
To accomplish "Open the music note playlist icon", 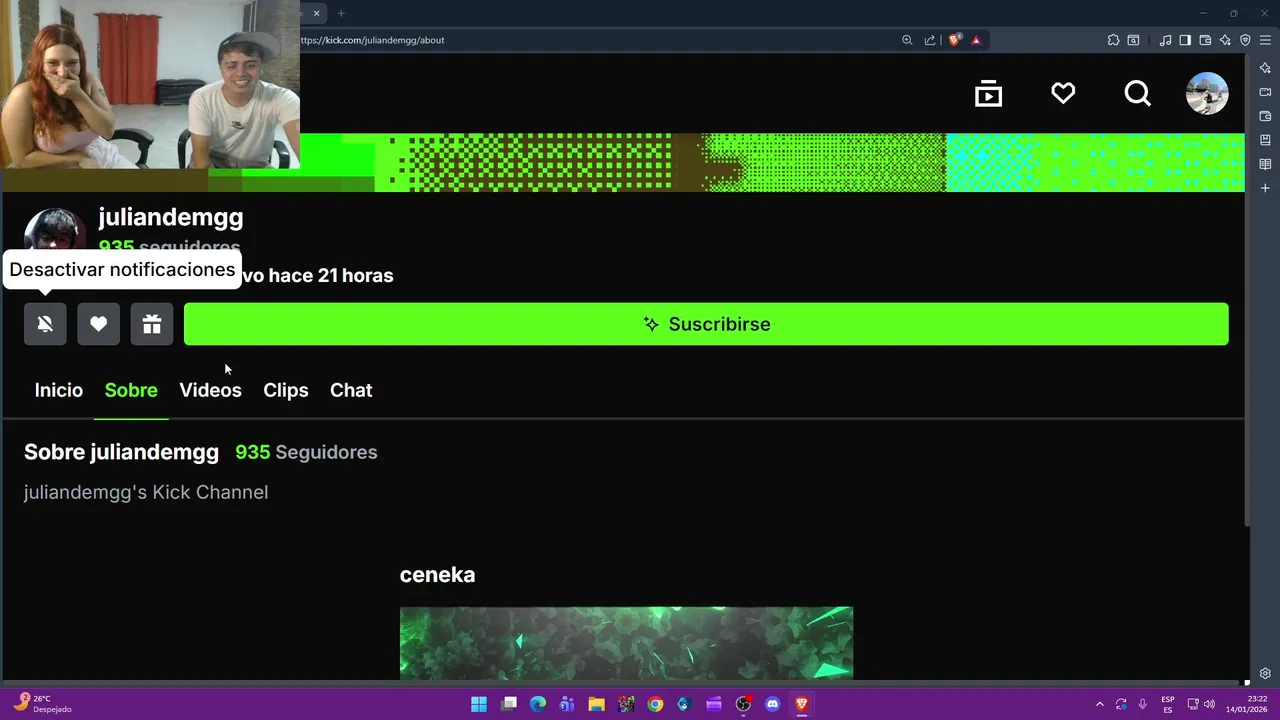I will 1165,40.
